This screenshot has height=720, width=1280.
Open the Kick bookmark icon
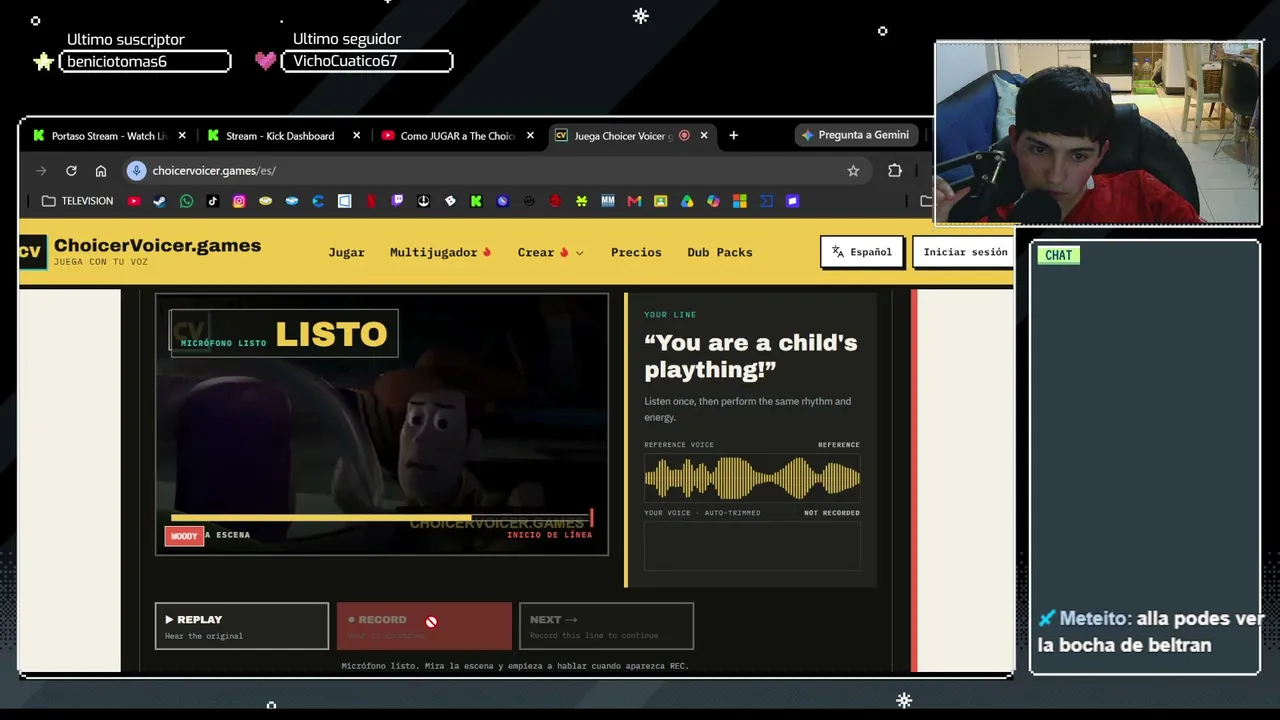click(x=476, y=201)
